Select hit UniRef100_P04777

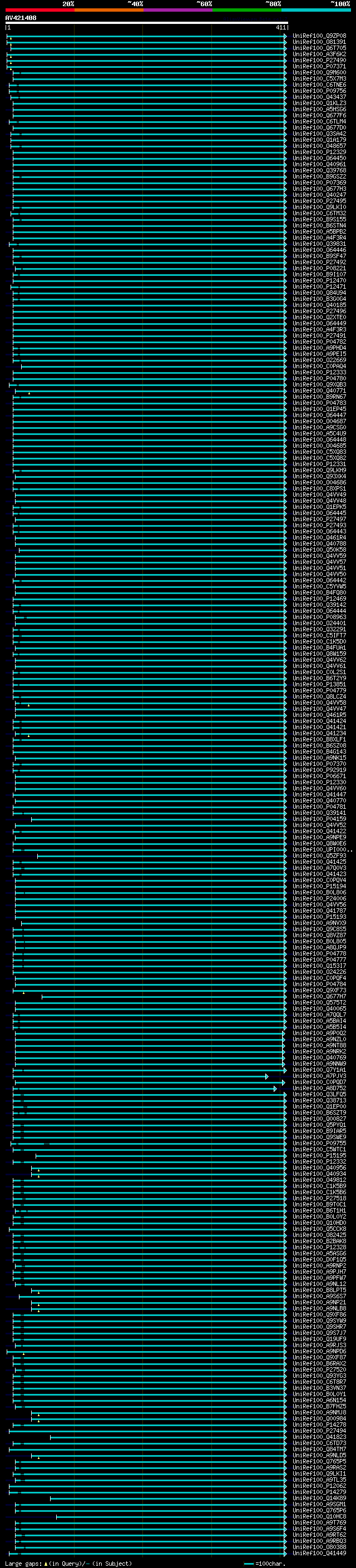tap(319, 959)
